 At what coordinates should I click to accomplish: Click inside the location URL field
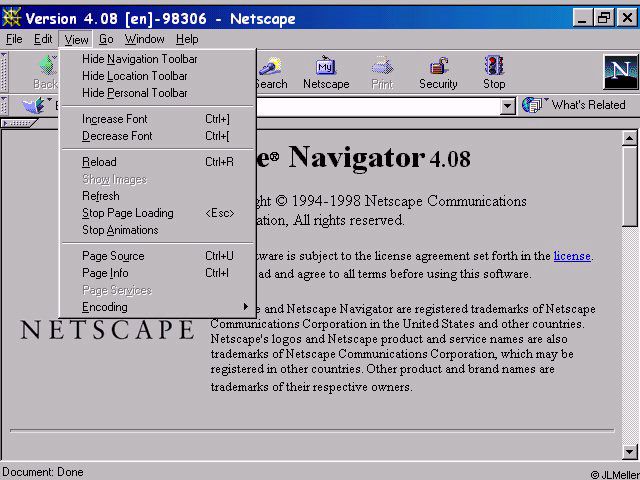(x=378, y=107)
